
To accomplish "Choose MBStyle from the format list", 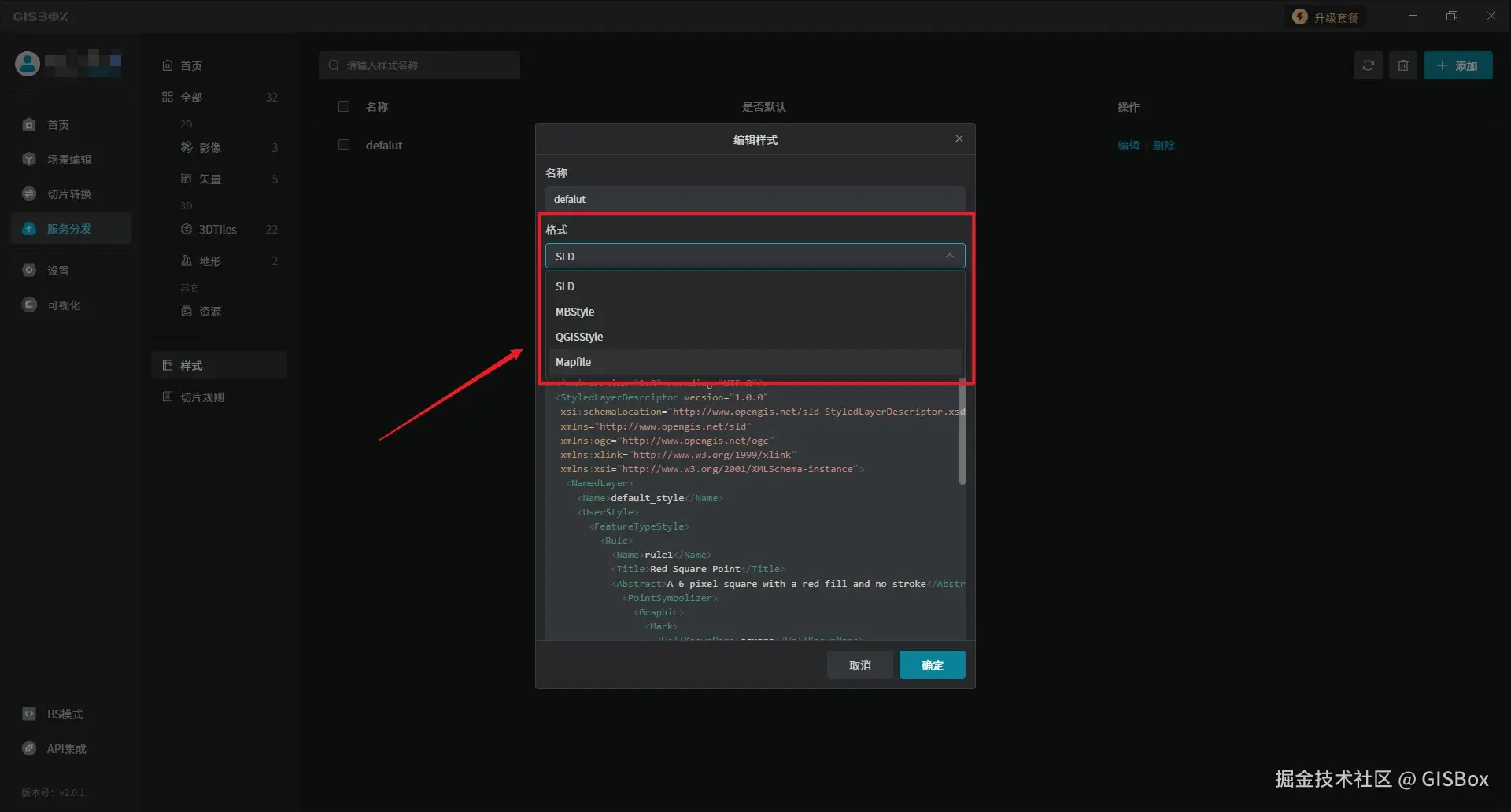I will click(755, 312).
